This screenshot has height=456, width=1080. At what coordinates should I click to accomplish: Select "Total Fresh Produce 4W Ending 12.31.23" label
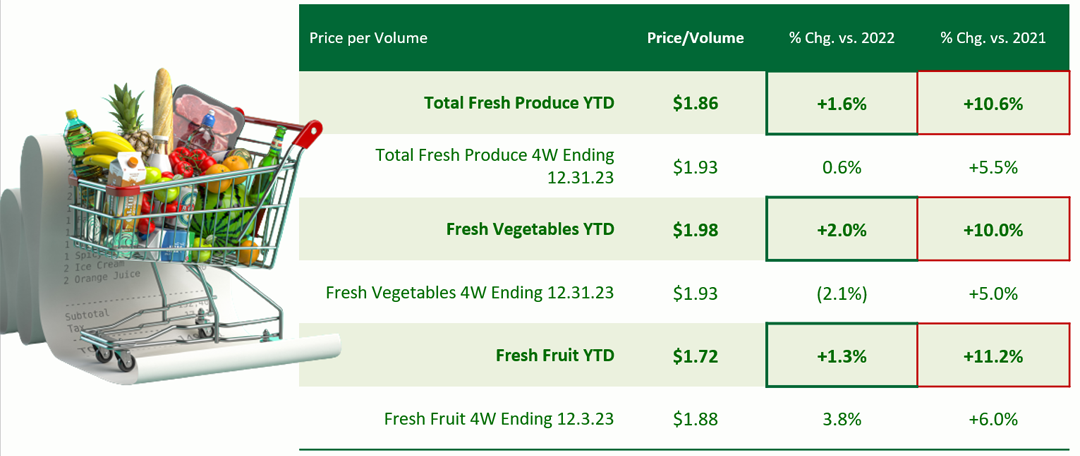(494, 166)
